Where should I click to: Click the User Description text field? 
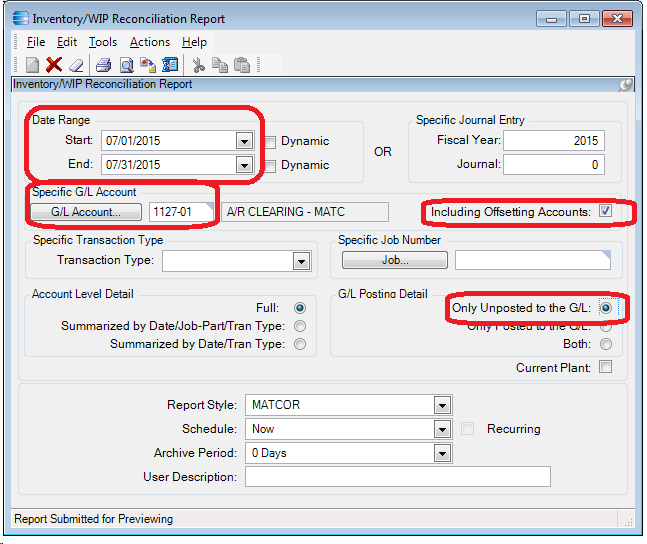point(397,477)
